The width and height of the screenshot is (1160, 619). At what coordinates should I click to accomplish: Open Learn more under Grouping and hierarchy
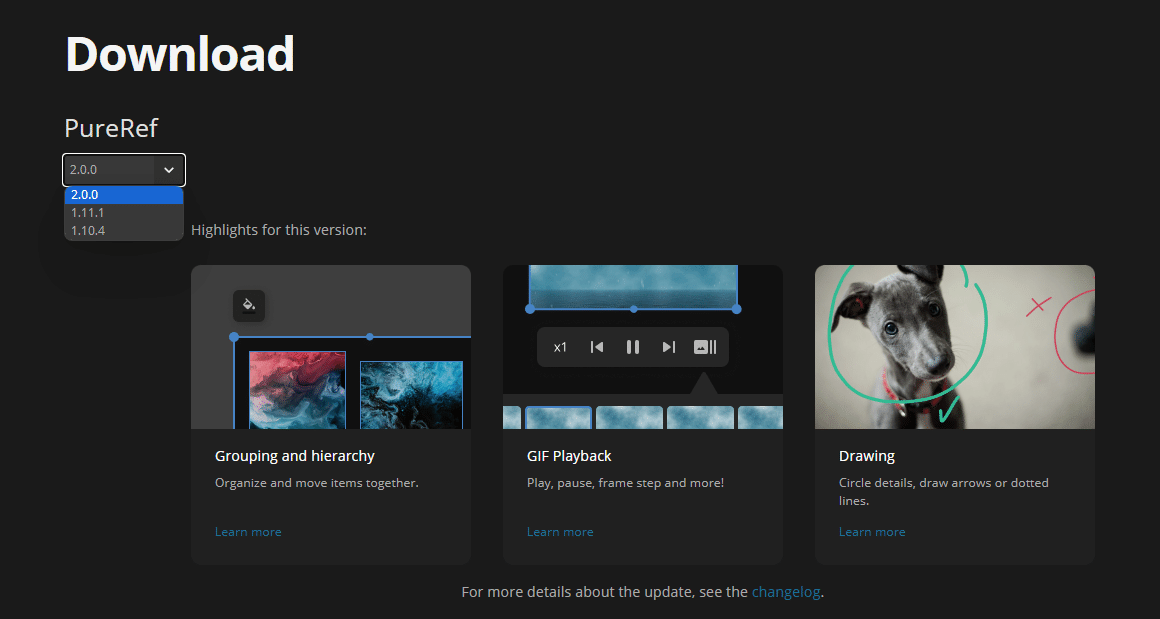point(248,532)
